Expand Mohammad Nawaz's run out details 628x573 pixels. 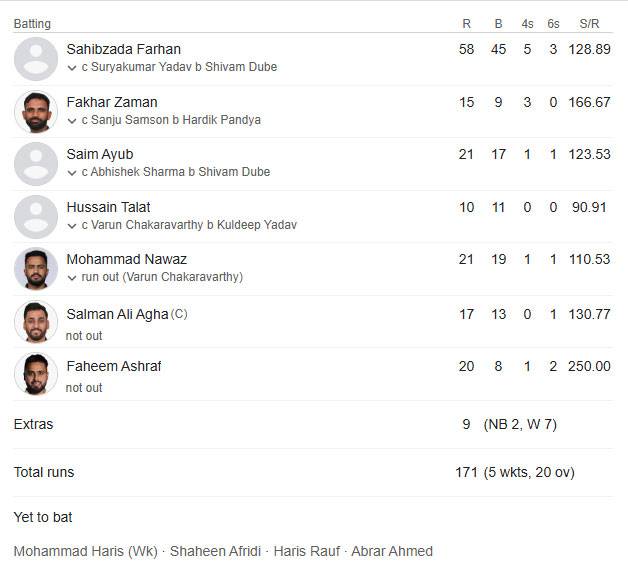click(72, 277)
